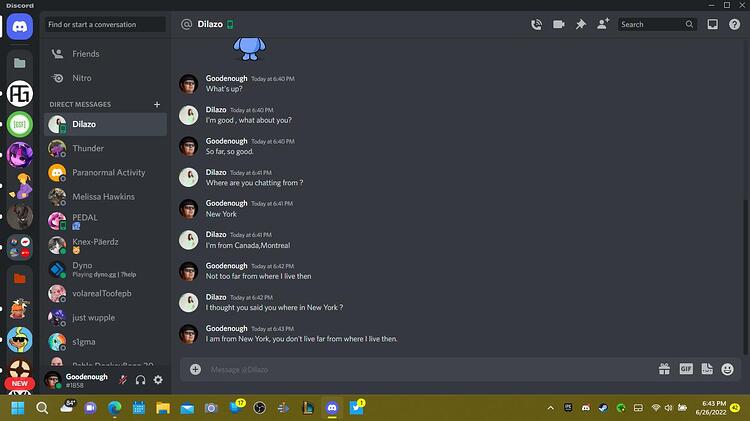
Task: Click Dilazo username on Canada, Montreal message
Action: pyautogui.click(x=216, y=234)
